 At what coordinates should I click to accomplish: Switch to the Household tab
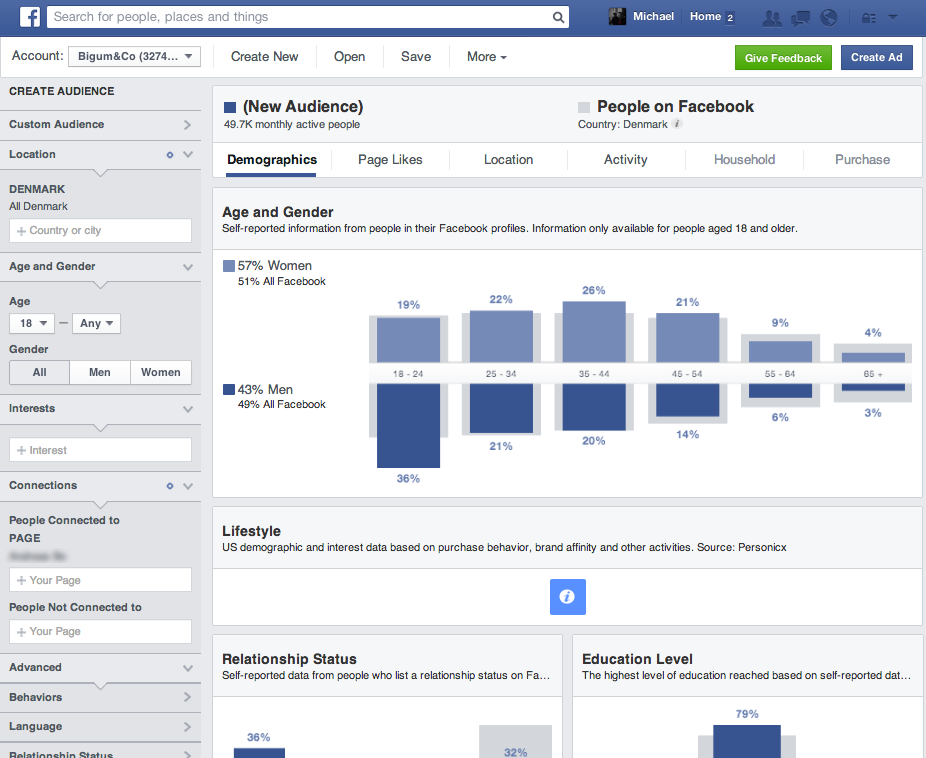pos(744,160)
